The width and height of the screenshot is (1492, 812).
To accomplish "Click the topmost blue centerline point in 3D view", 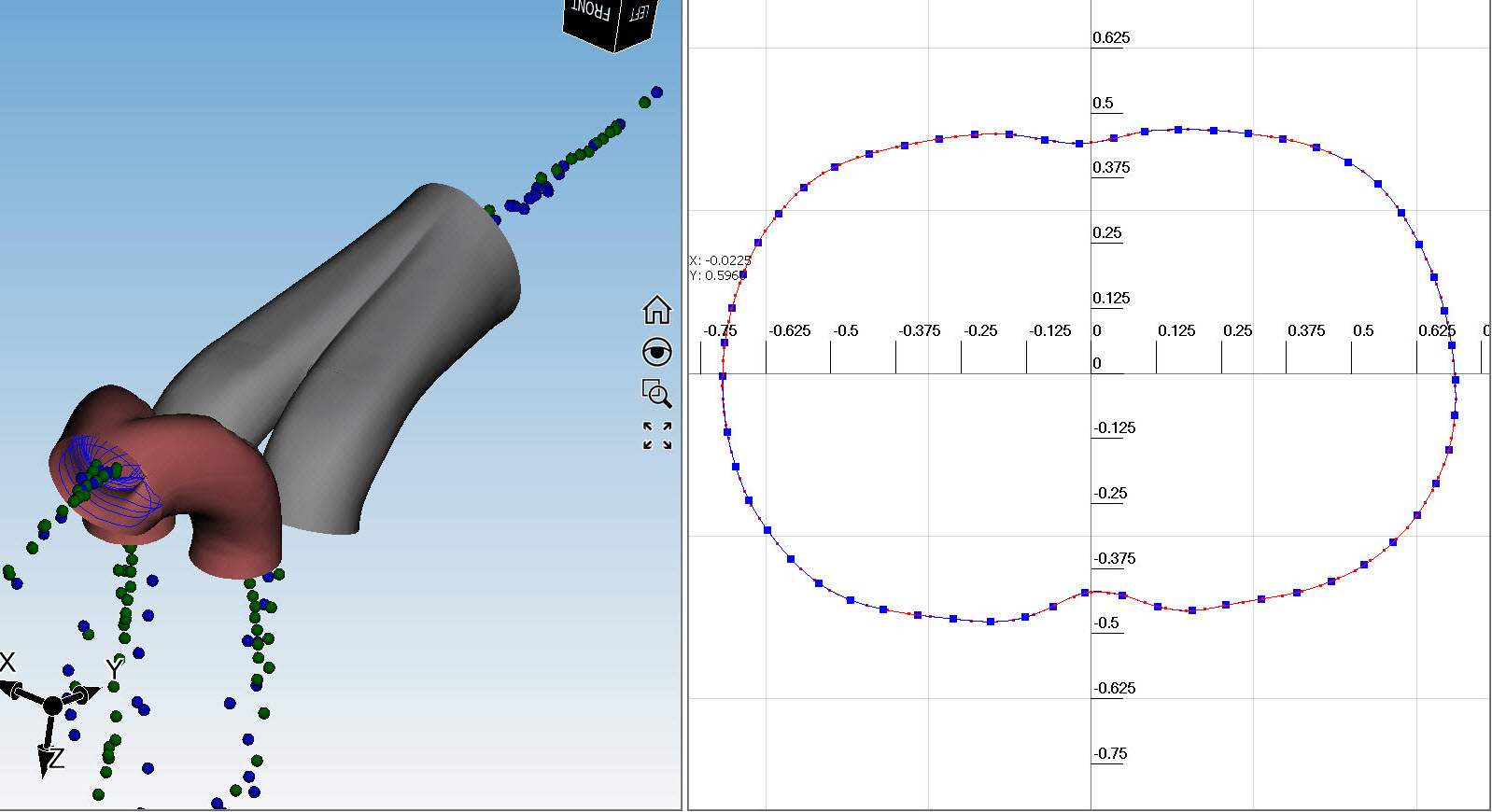I will (656, 92).
